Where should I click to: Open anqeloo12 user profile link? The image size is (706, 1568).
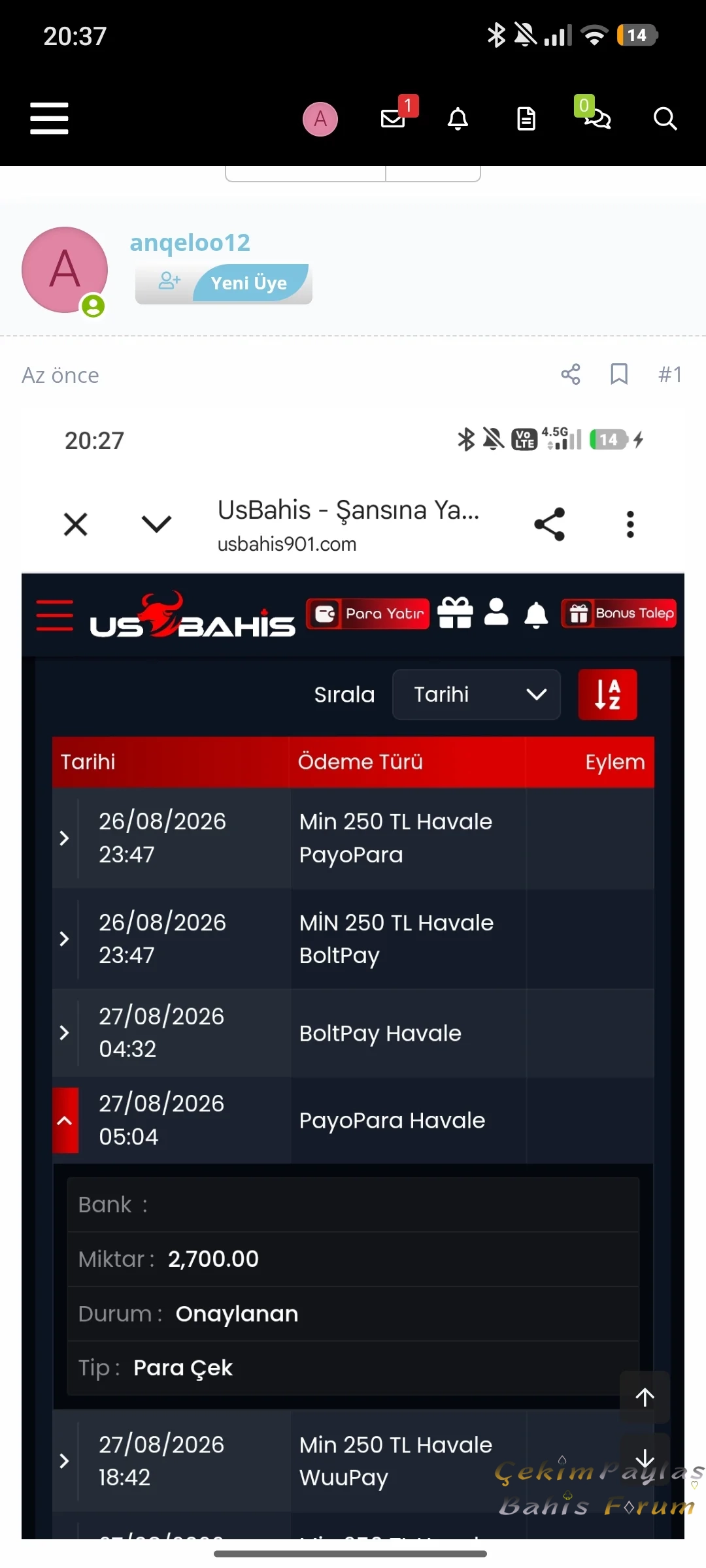coord(190,242)
